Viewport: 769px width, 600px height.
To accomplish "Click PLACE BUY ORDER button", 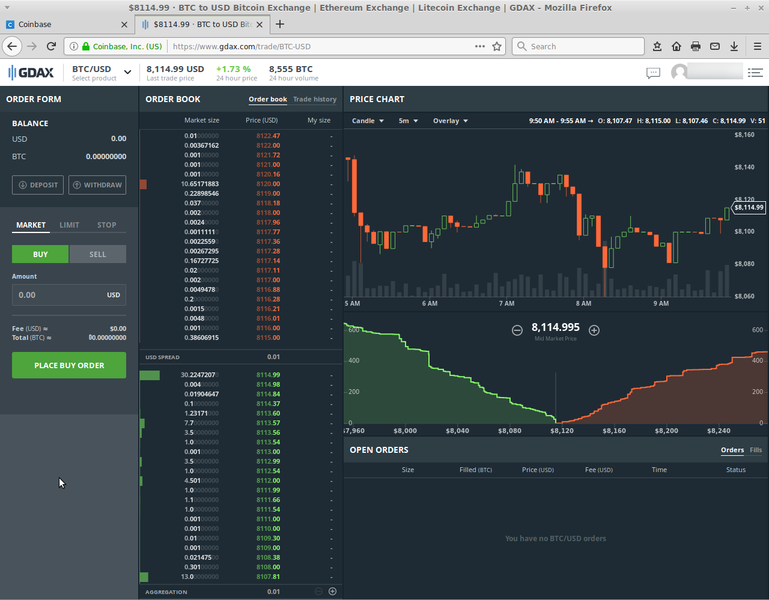I will coord(69,365).
